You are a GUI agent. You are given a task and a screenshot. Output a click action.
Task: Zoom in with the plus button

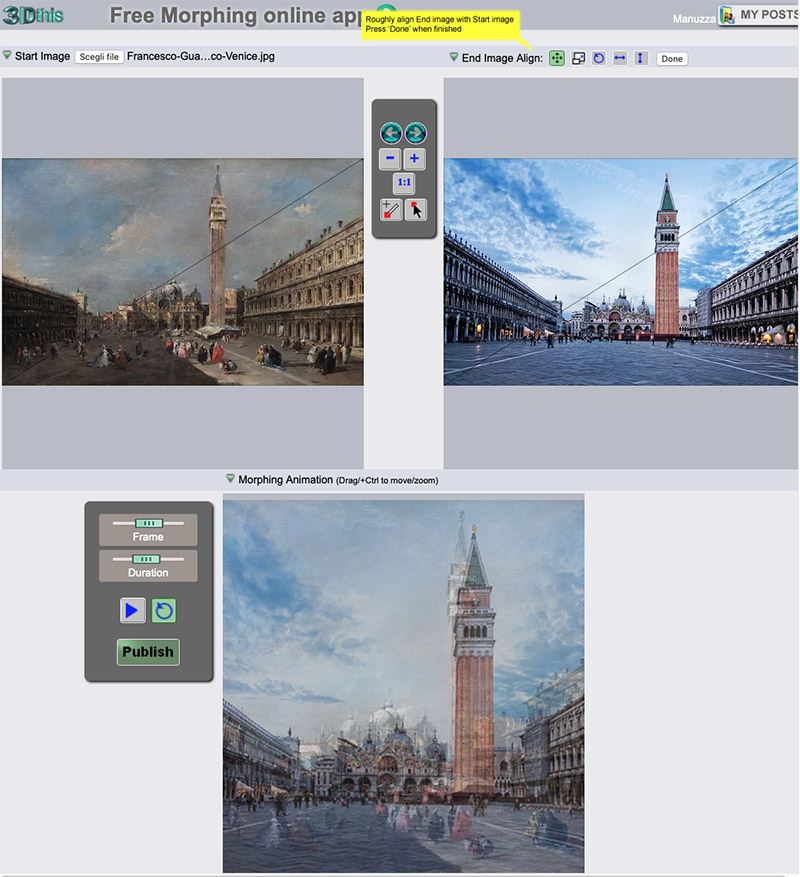415,159
